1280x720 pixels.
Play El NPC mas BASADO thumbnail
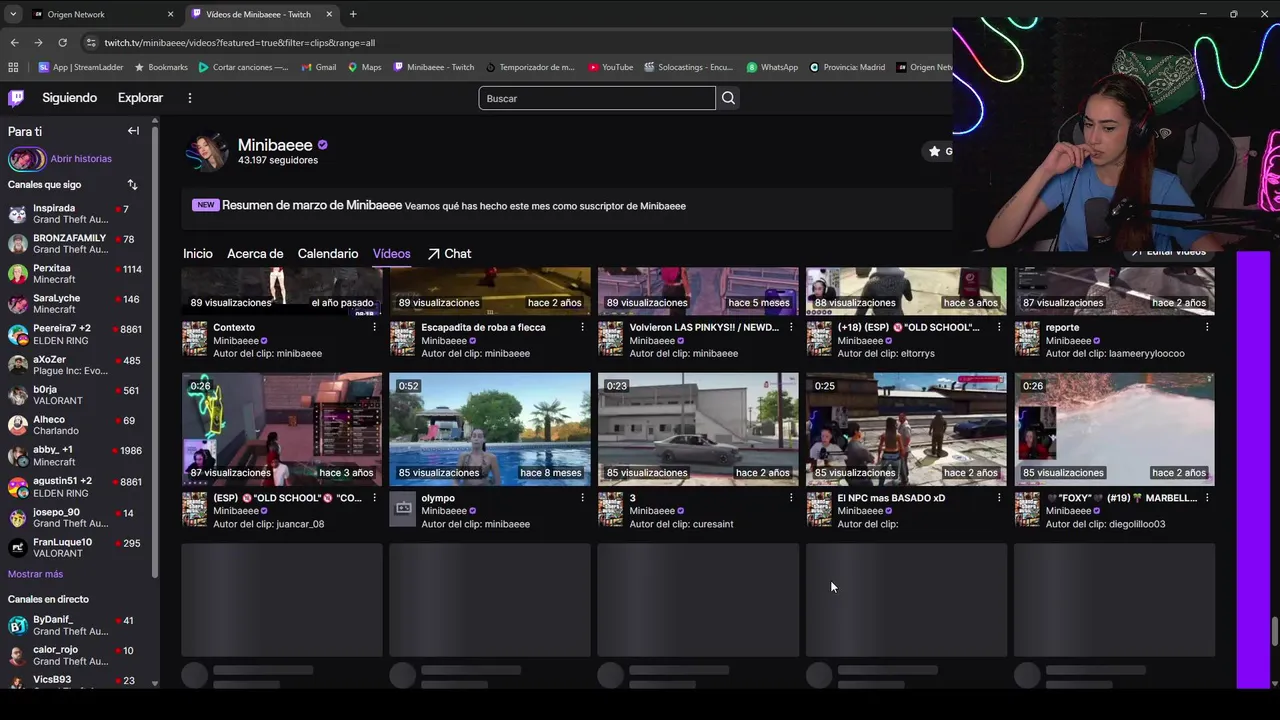[x=906, y=429]
